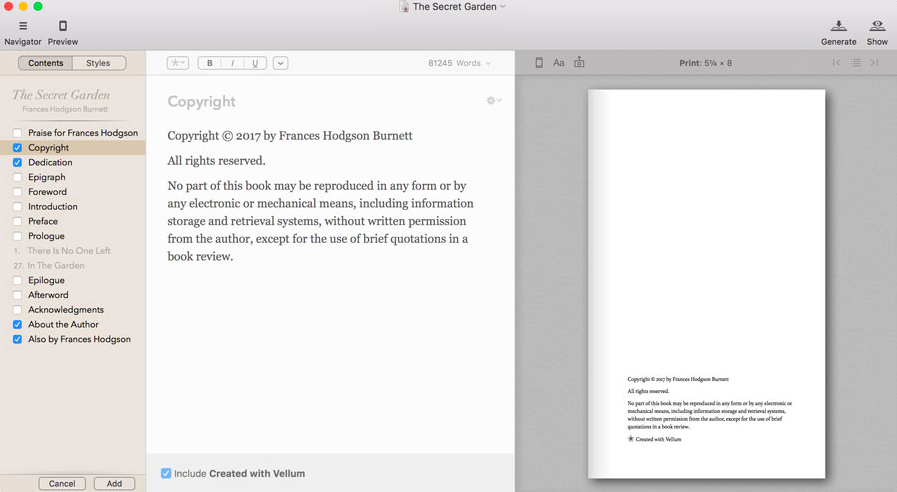Go to the first preview page

[x=836, y=63]
